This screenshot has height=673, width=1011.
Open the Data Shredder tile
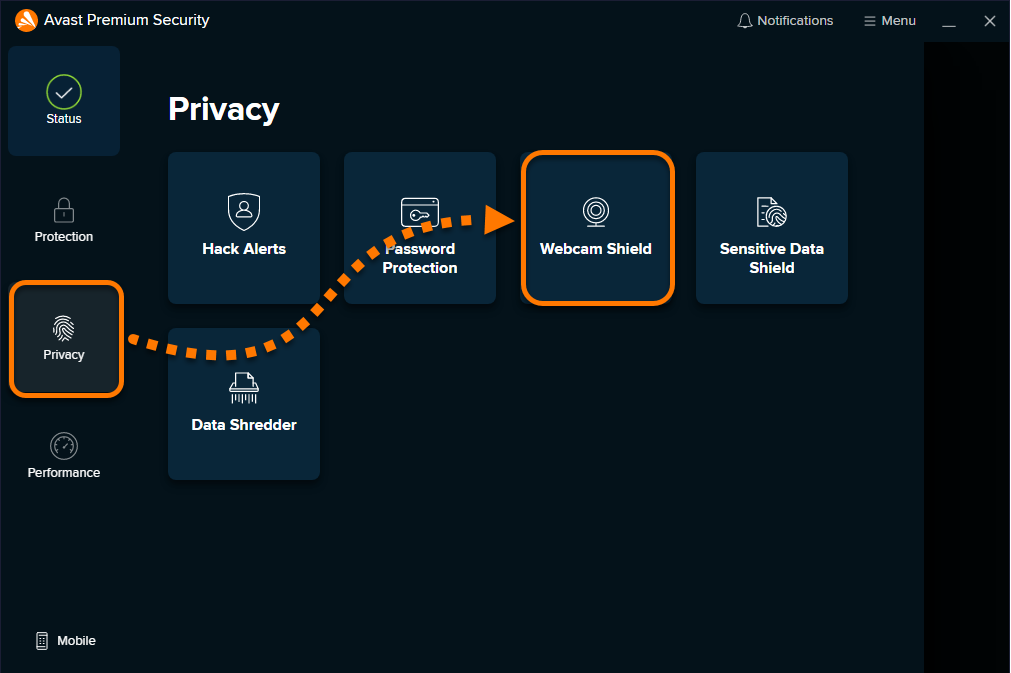pos(244,404)
